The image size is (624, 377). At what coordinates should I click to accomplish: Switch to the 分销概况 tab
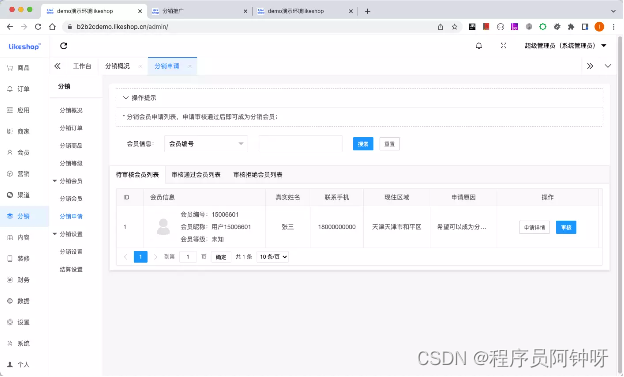point(117,66)
